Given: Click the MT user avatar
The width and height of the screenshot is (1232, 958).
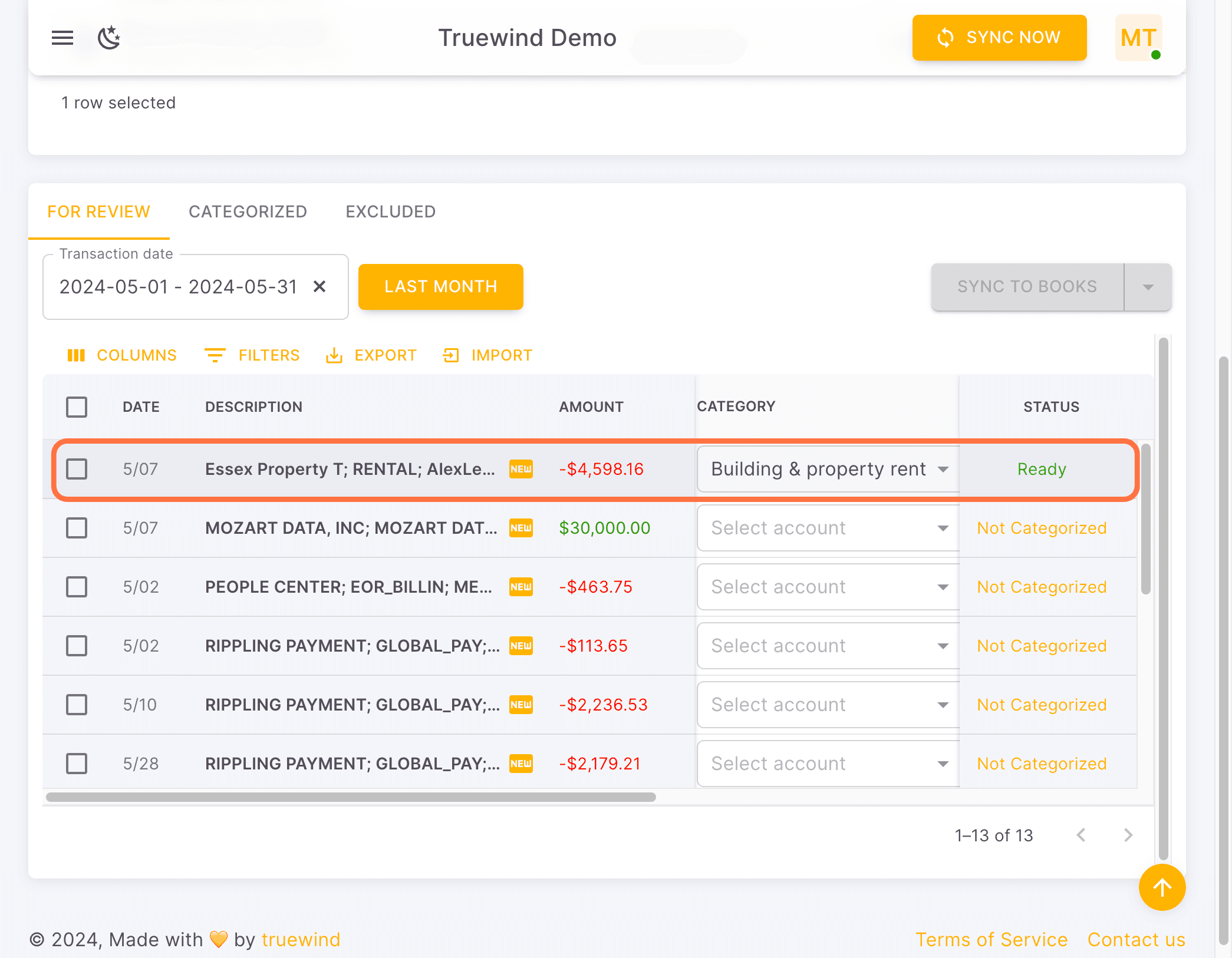Looking at the screenshot, I should pyautogui.click(x=1138, y=37).
